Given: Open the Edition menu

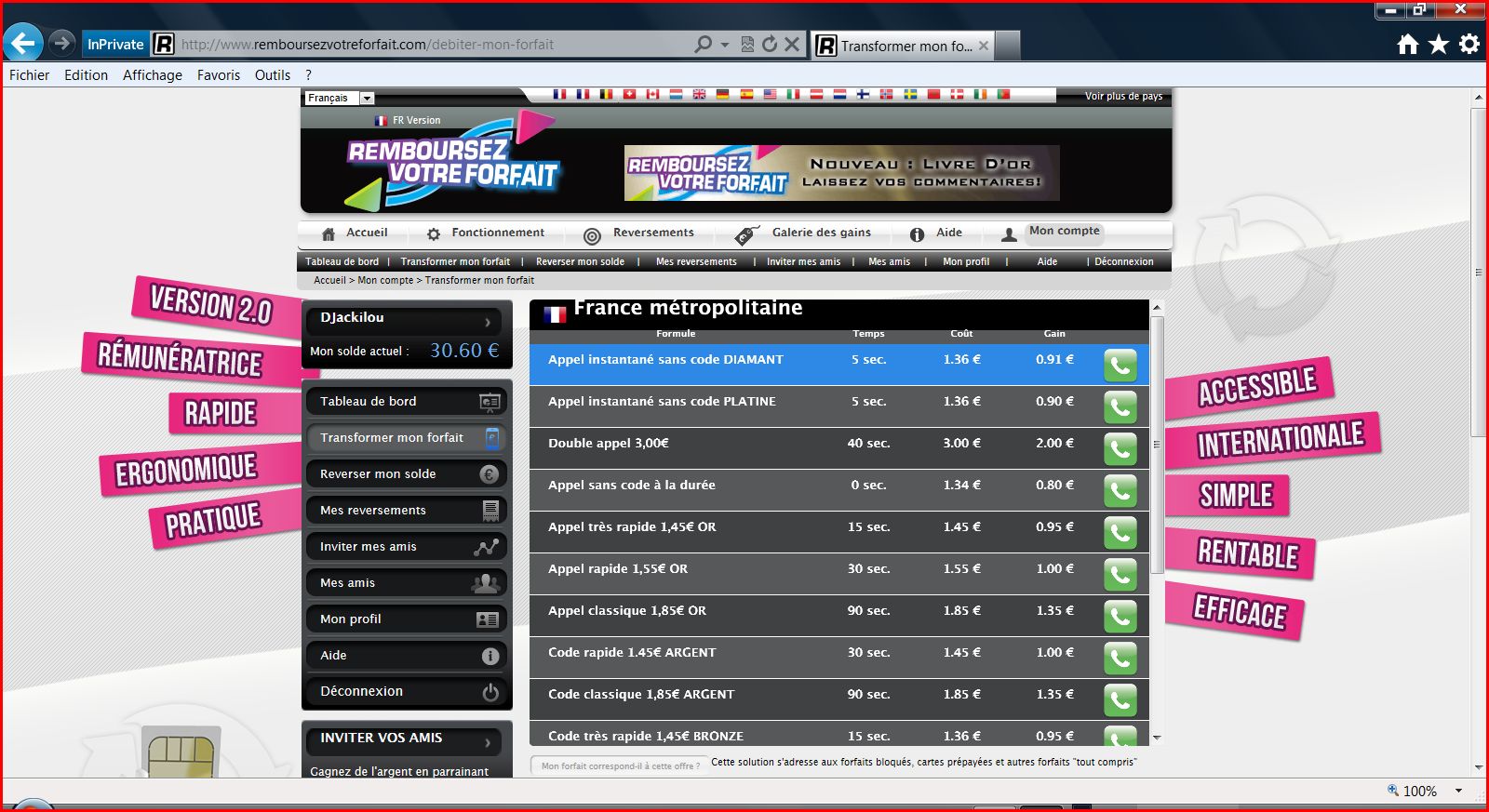Looking at the screenshot, I should (x=86, y=75).
